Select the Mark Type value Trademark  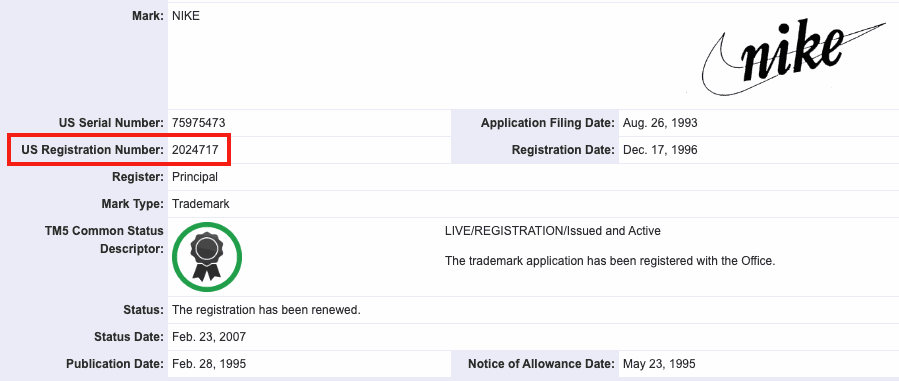201,204
